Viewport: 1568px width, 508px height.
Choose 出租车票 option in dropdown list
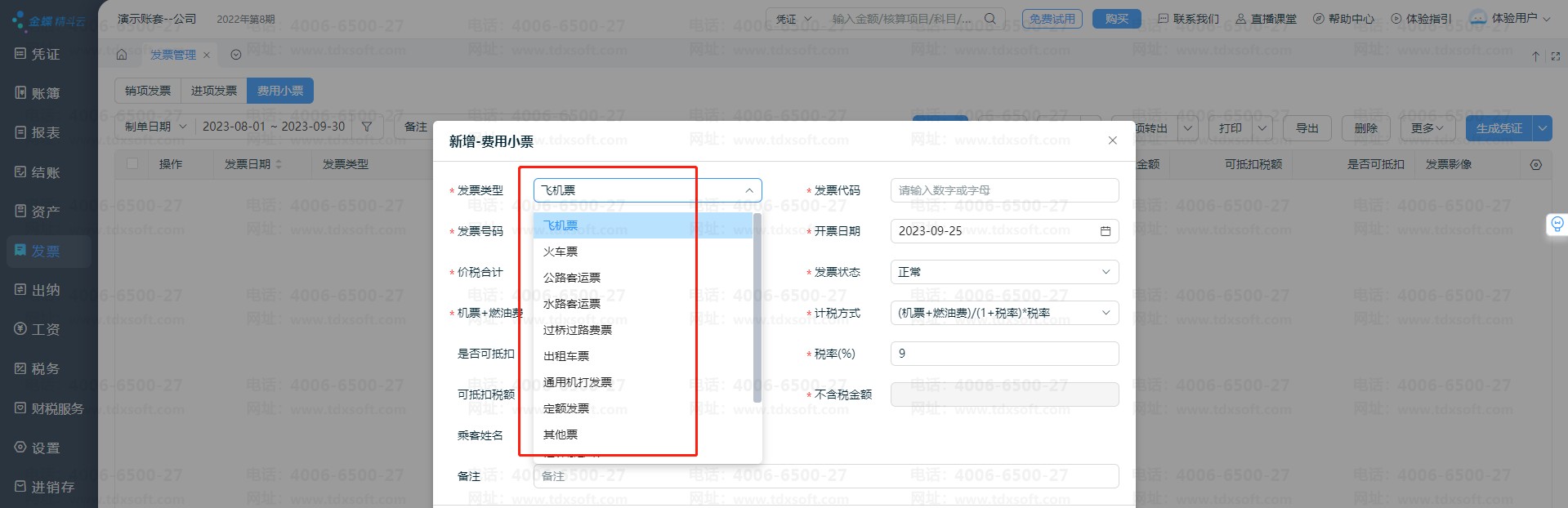(566, 356)
